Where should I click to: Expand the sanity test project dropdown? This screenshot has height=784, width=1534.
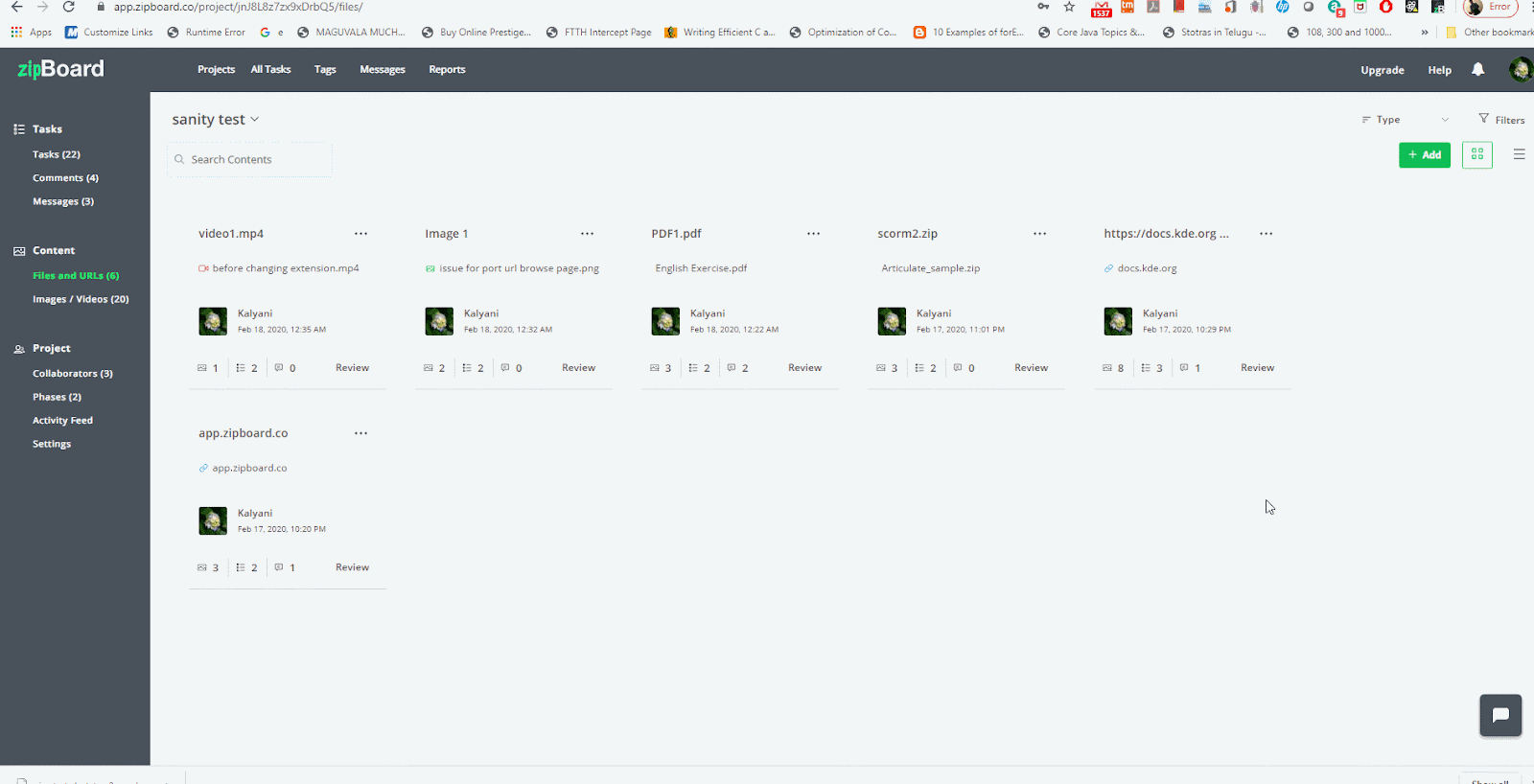click(216, 120)
